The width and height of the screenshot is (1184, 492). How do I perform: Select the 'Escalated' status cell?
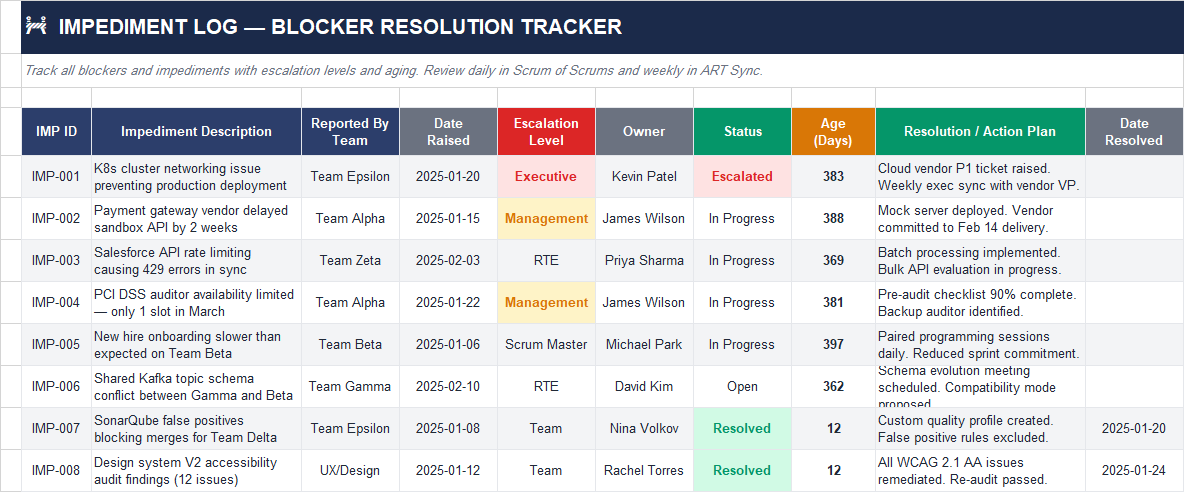(742, 177)
